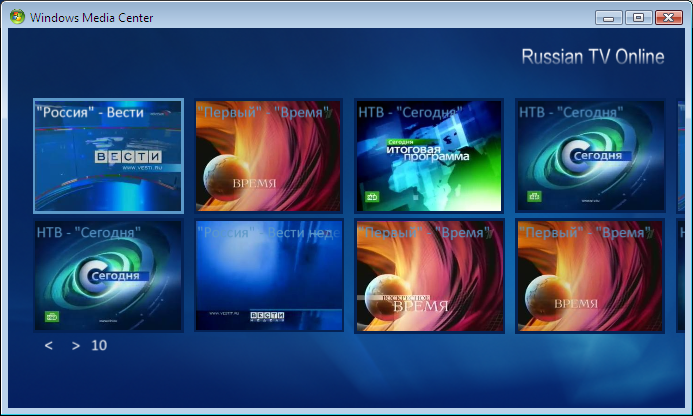Click the Windows Media Center title bar icon
Image resolution: width=693 pixels, height=416 pixels.
coord(17,17)
